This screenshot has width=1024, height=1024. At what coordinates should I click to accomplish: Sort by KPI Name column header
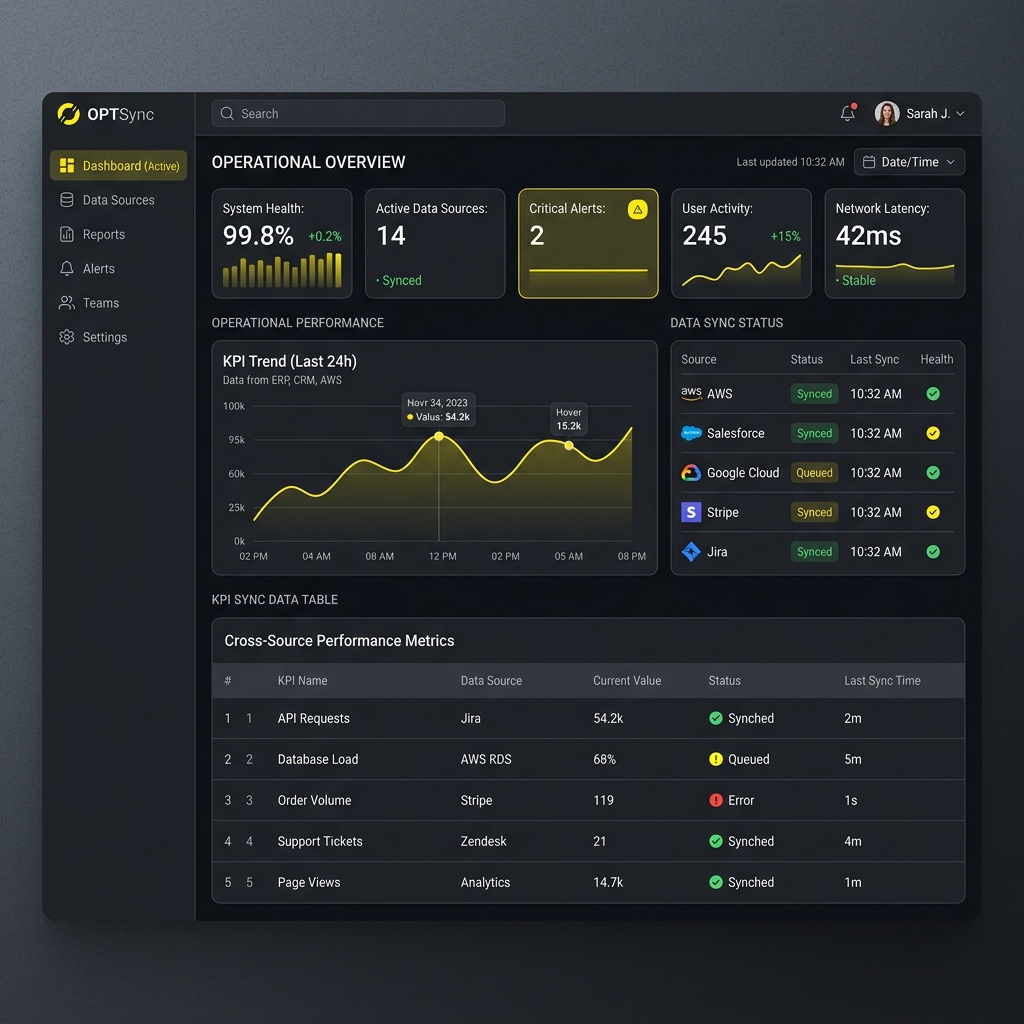click(x=302, y=680)
